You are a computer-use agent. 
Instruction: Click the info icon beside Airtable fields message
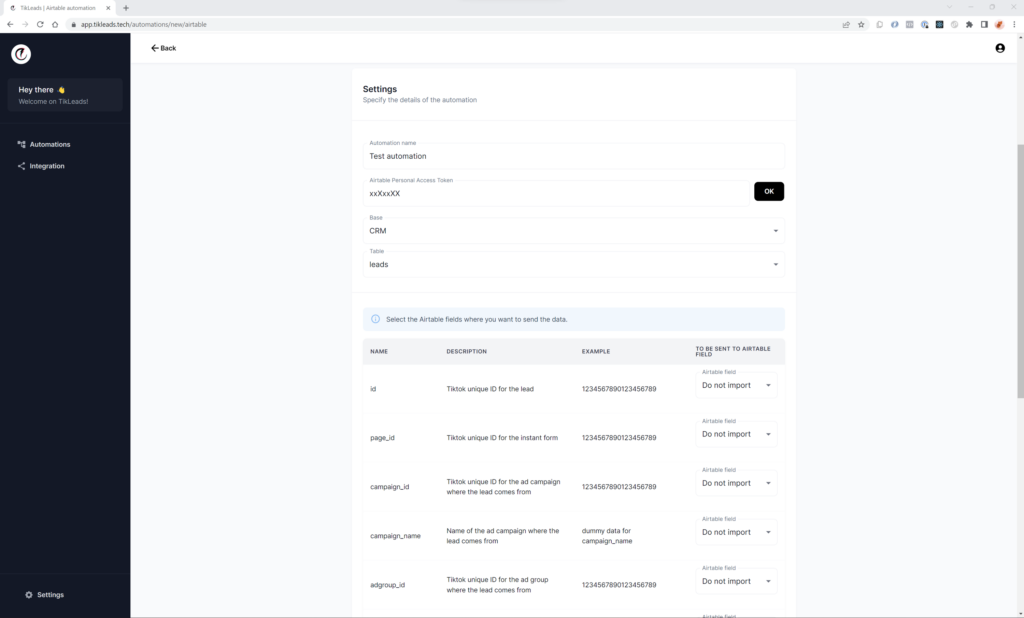click(x=374, y=319)
